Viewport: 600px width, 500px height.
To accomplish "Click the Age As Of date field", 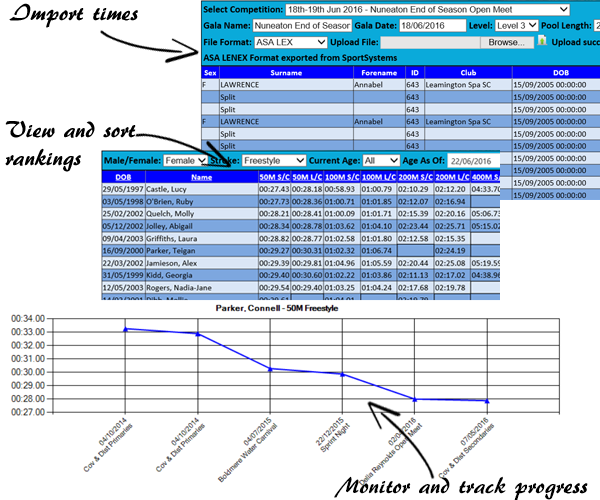I will (x=475, y=160).
